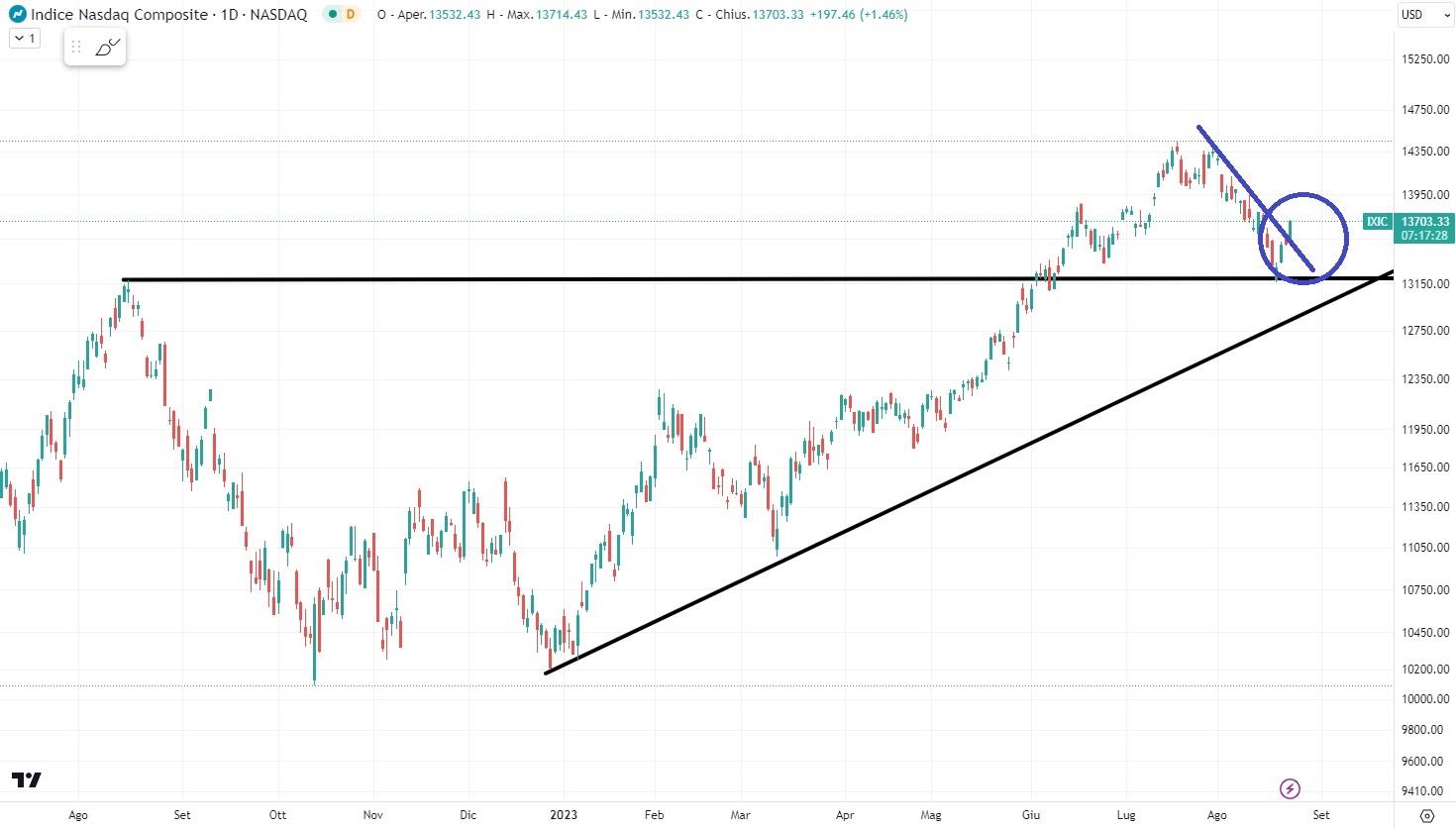Screen dimensions: 1456x829
Task: Click the Indice Nasdaq Composite title
Action: (x=119, y=15)
